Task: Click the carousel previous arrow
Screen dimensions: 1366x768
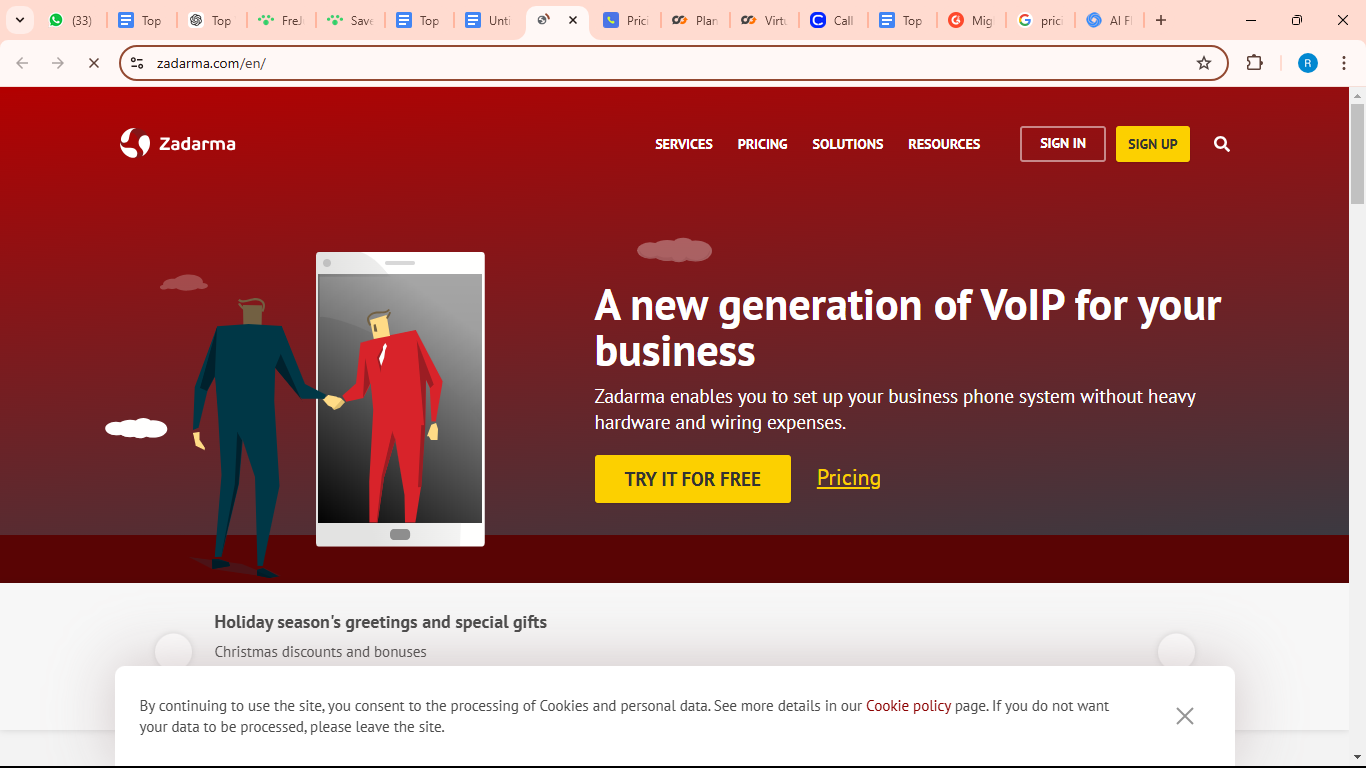Action: pyautogui.click(x=174, y=651)
